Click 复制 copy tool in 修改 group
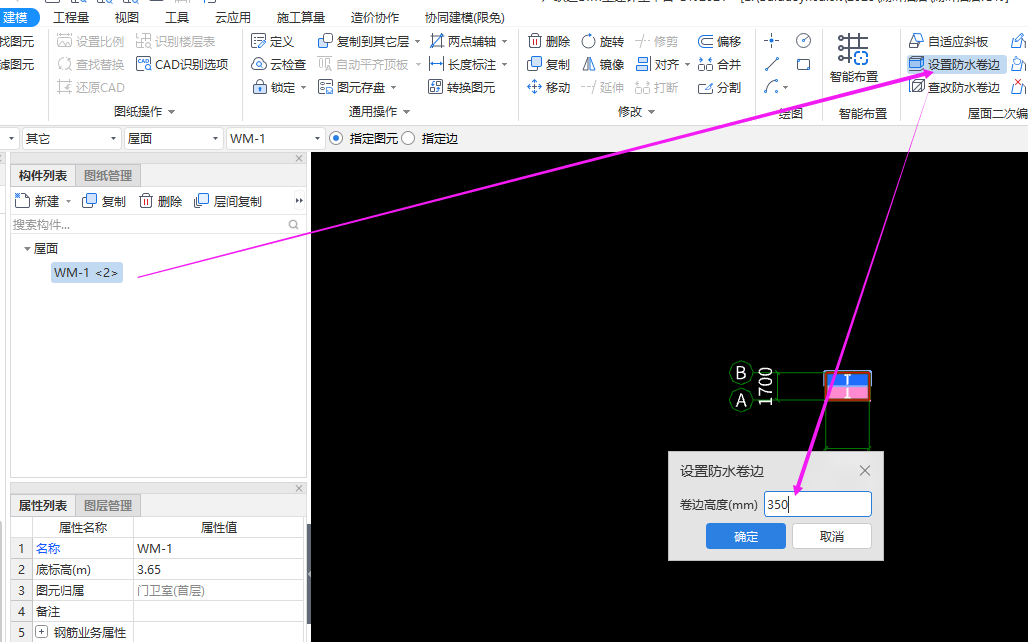Image resolution: width=1028 pixels, height=642 pixels. click(549, 64)
